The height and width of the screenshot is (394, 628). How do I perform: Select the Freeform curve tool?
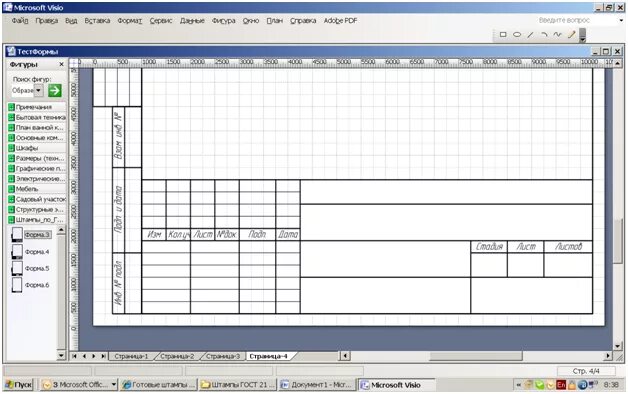pos(558,35)
